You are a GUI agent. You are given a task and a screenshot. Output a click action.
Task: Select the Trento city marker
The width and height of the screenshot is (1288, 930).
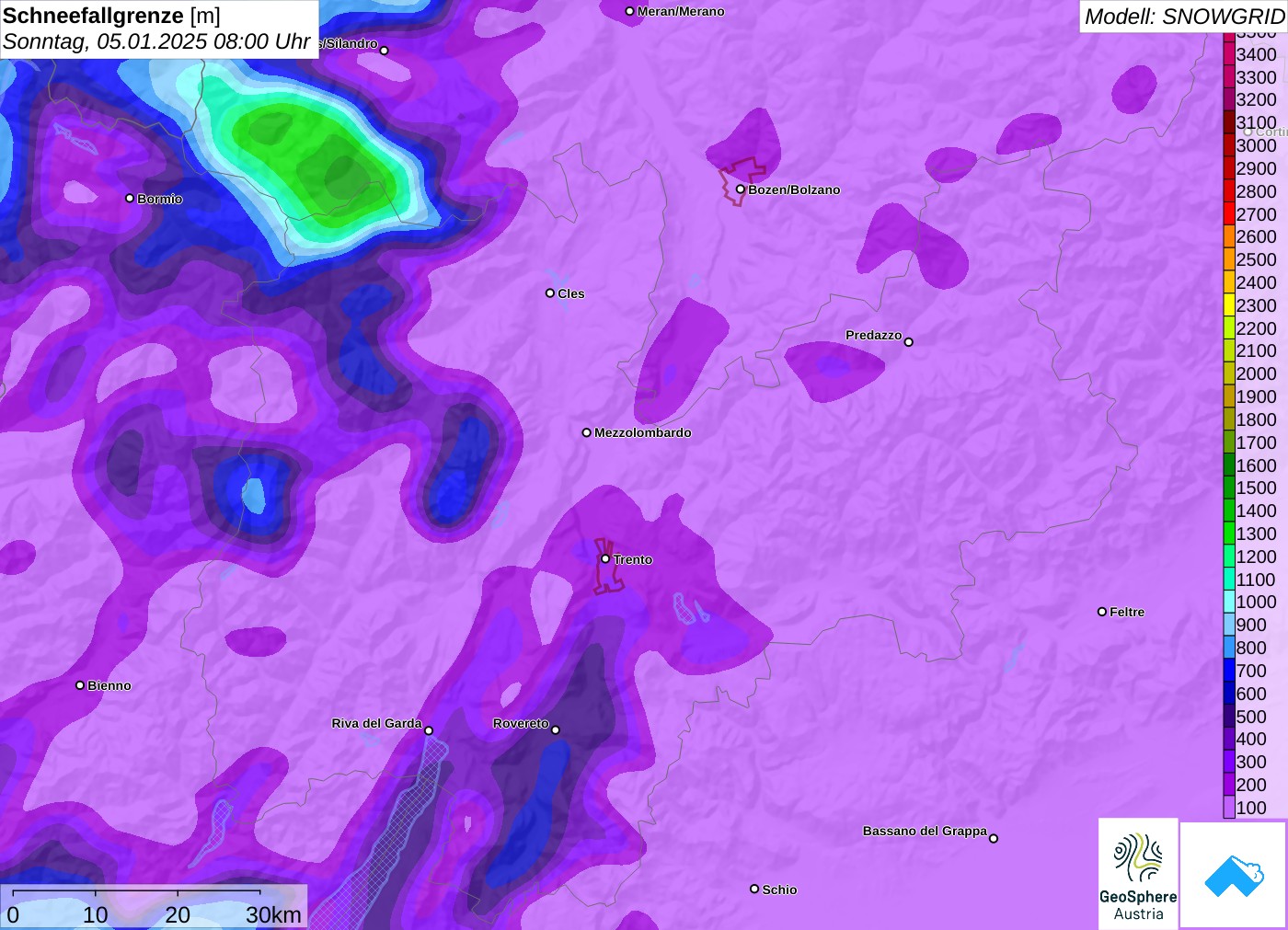605,558
